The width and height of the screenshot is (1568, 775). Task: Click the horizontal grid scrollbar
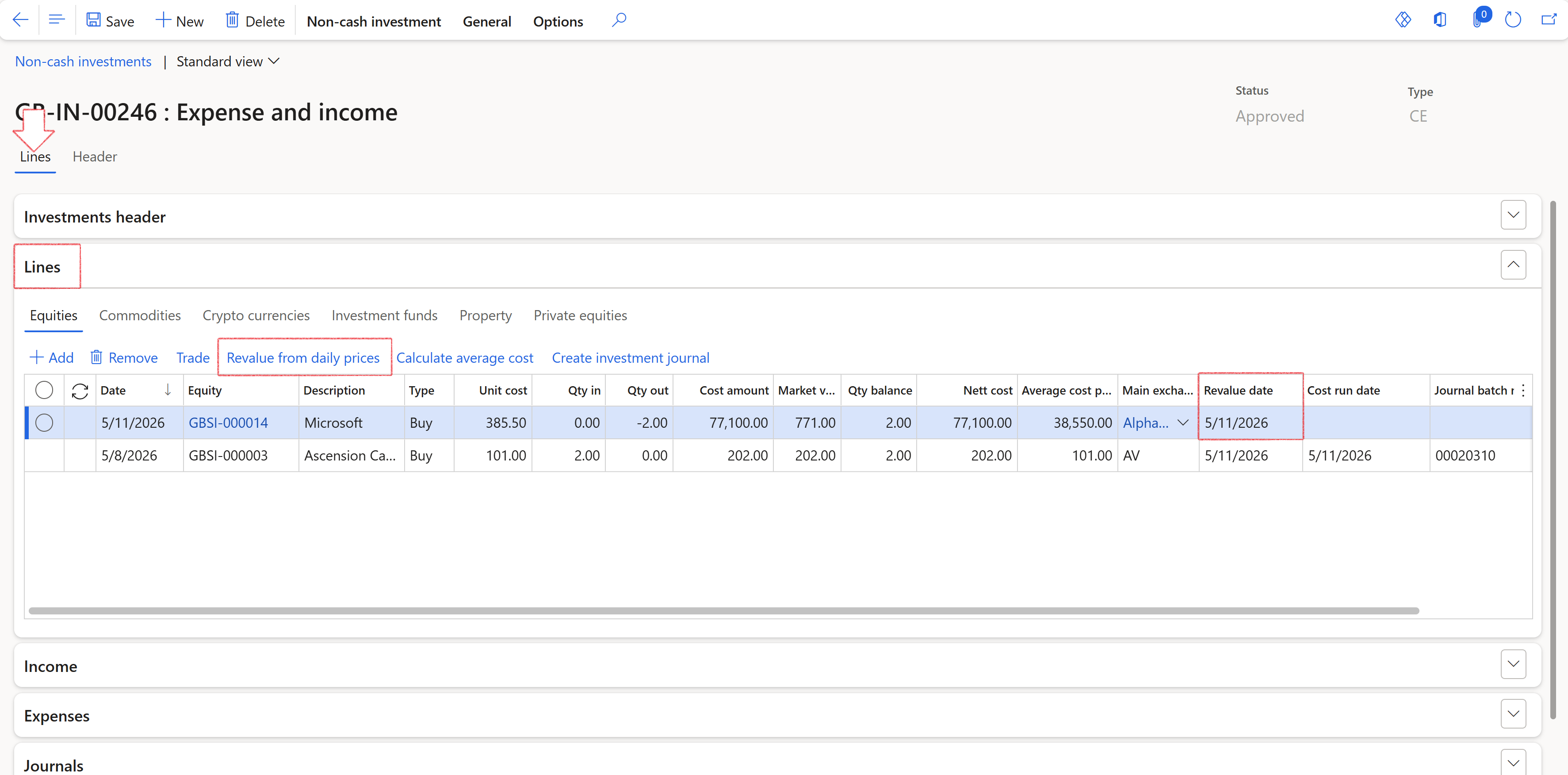coord(723,610)
